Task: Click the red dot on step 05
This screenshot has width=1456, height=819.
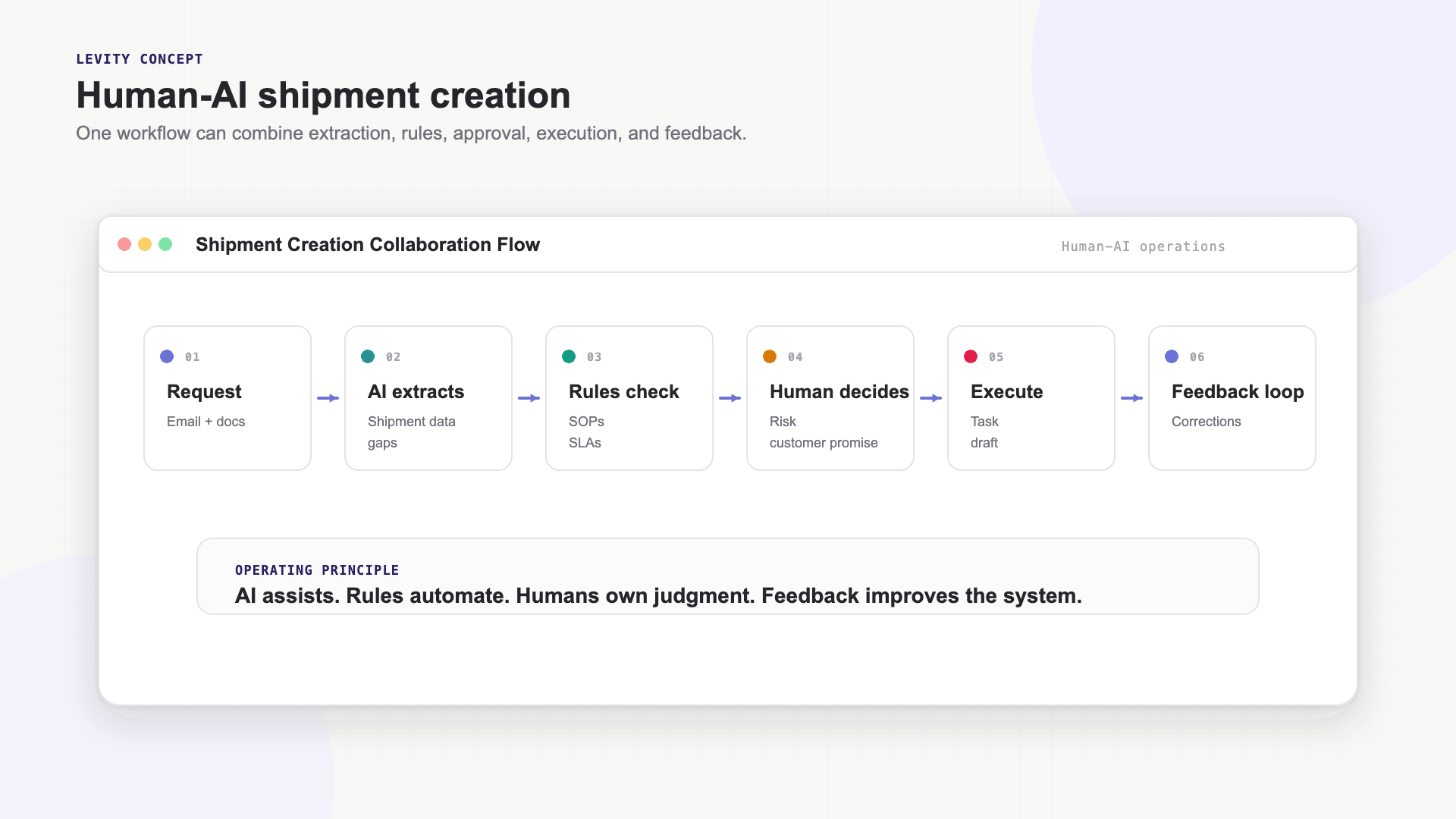Action: pyautogui.click(x=971, y=356)
